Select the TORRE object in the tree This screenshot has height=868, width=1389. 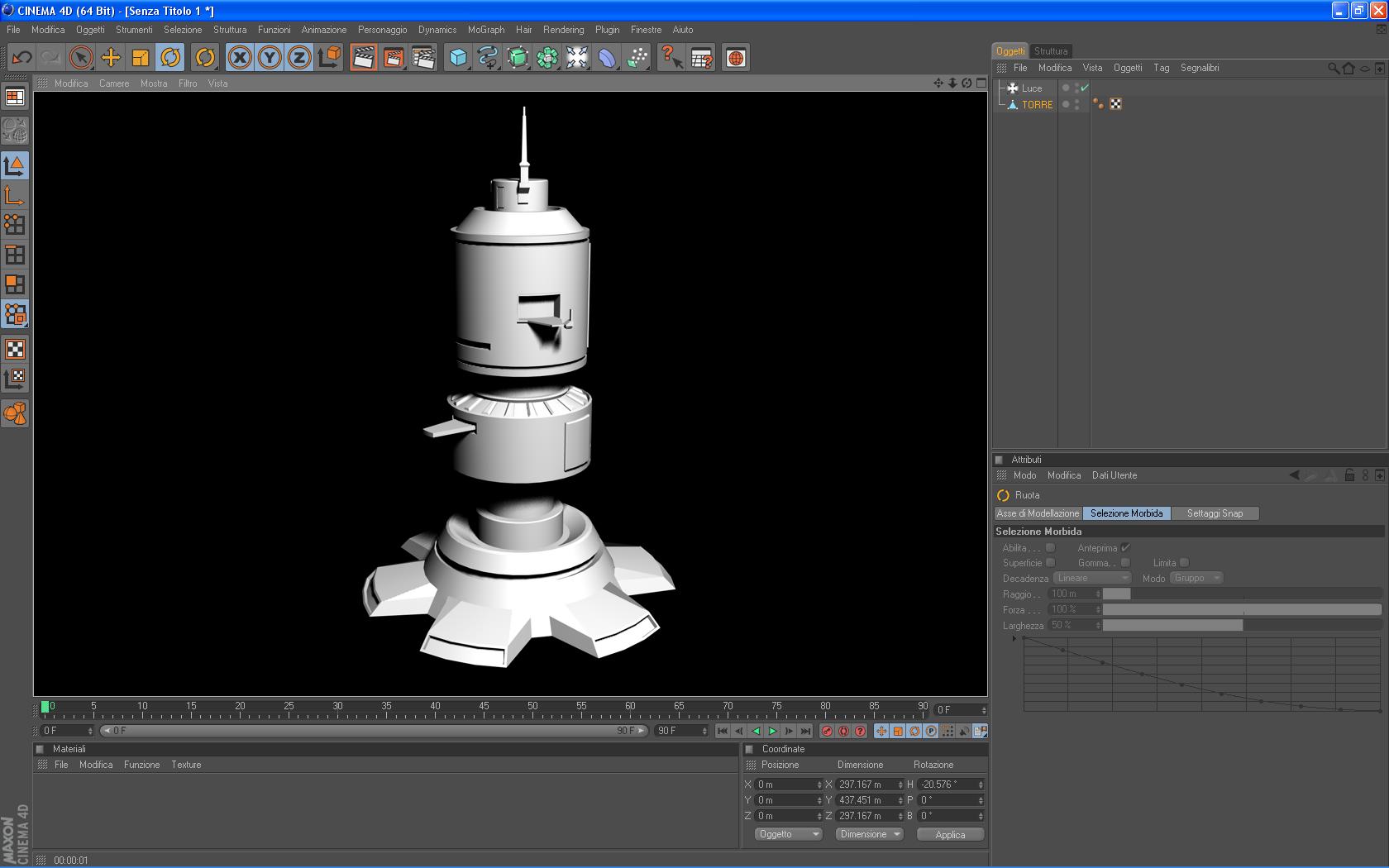tap(1037, 105)
